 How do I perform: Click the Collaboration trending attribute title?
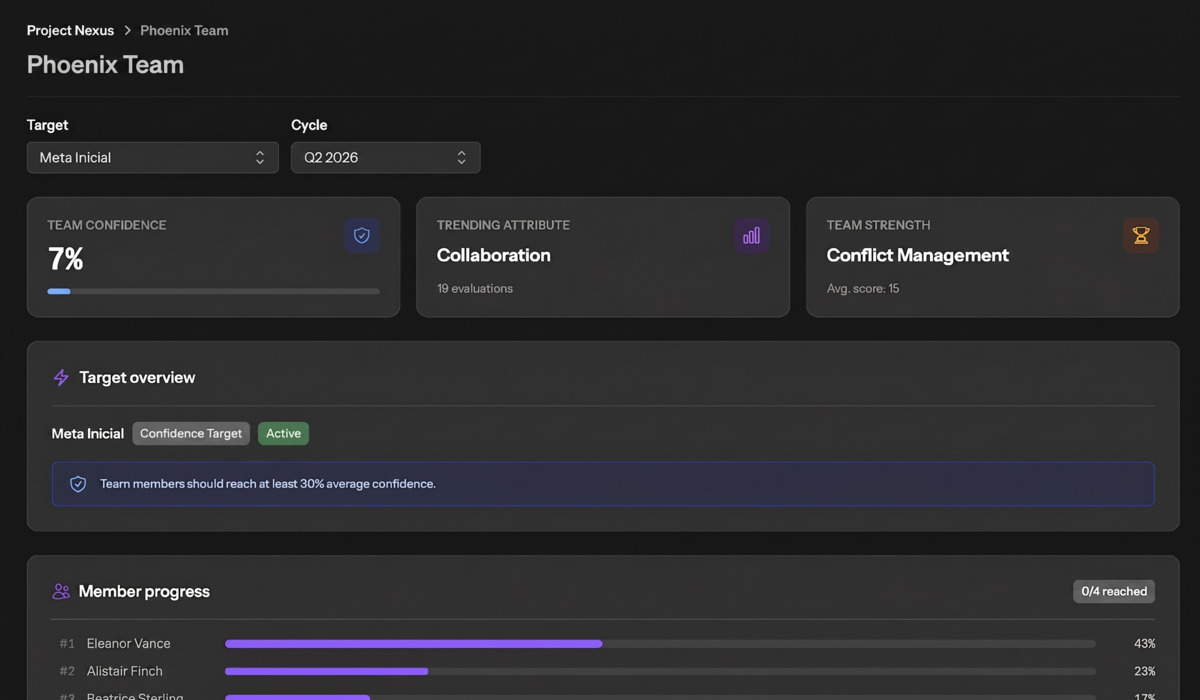coord(494,255)
